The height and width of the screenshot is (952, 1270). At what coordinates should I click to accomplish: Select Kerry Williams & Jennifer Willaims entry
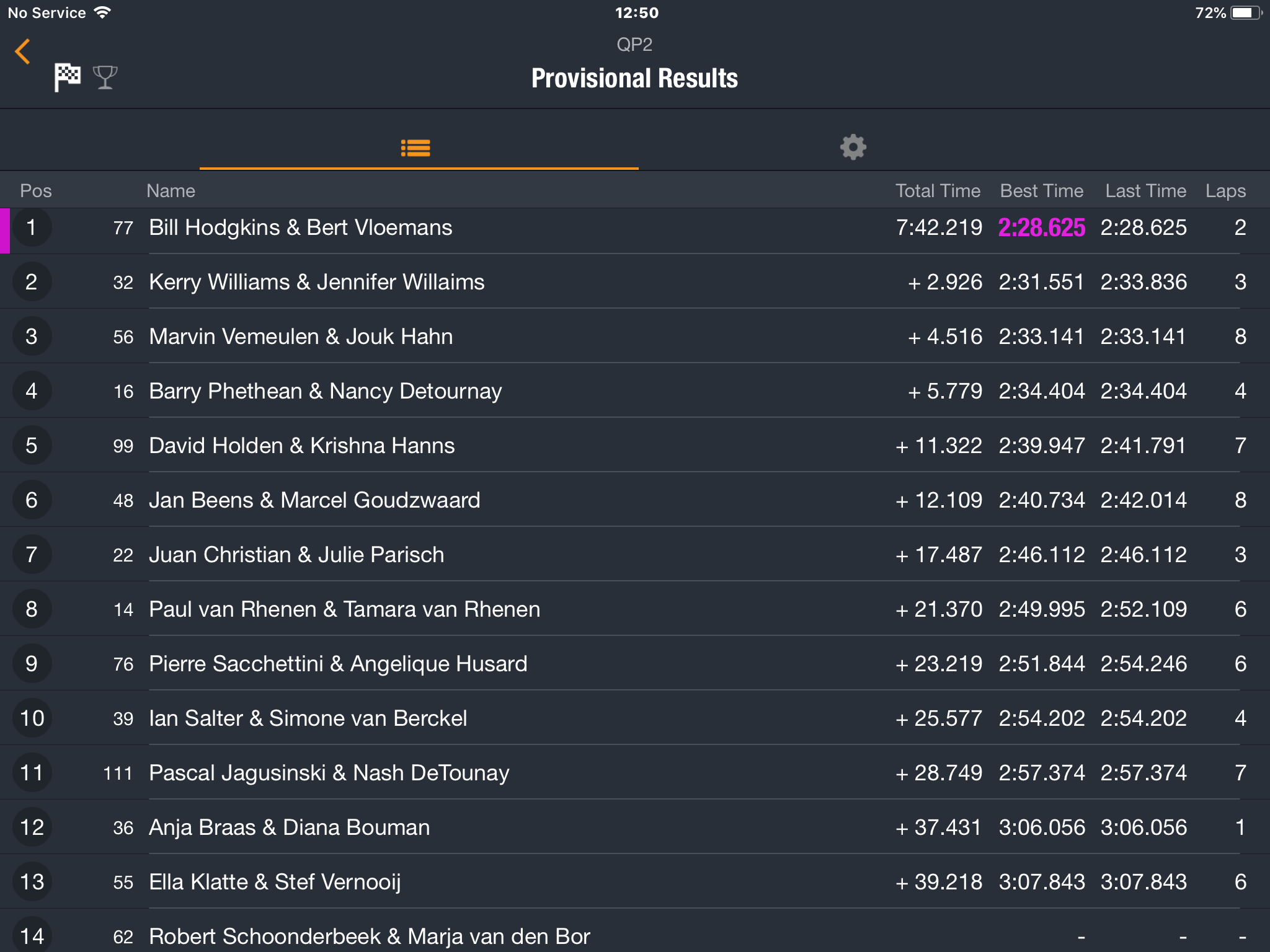pyautogui.click(x=635, y=282)
